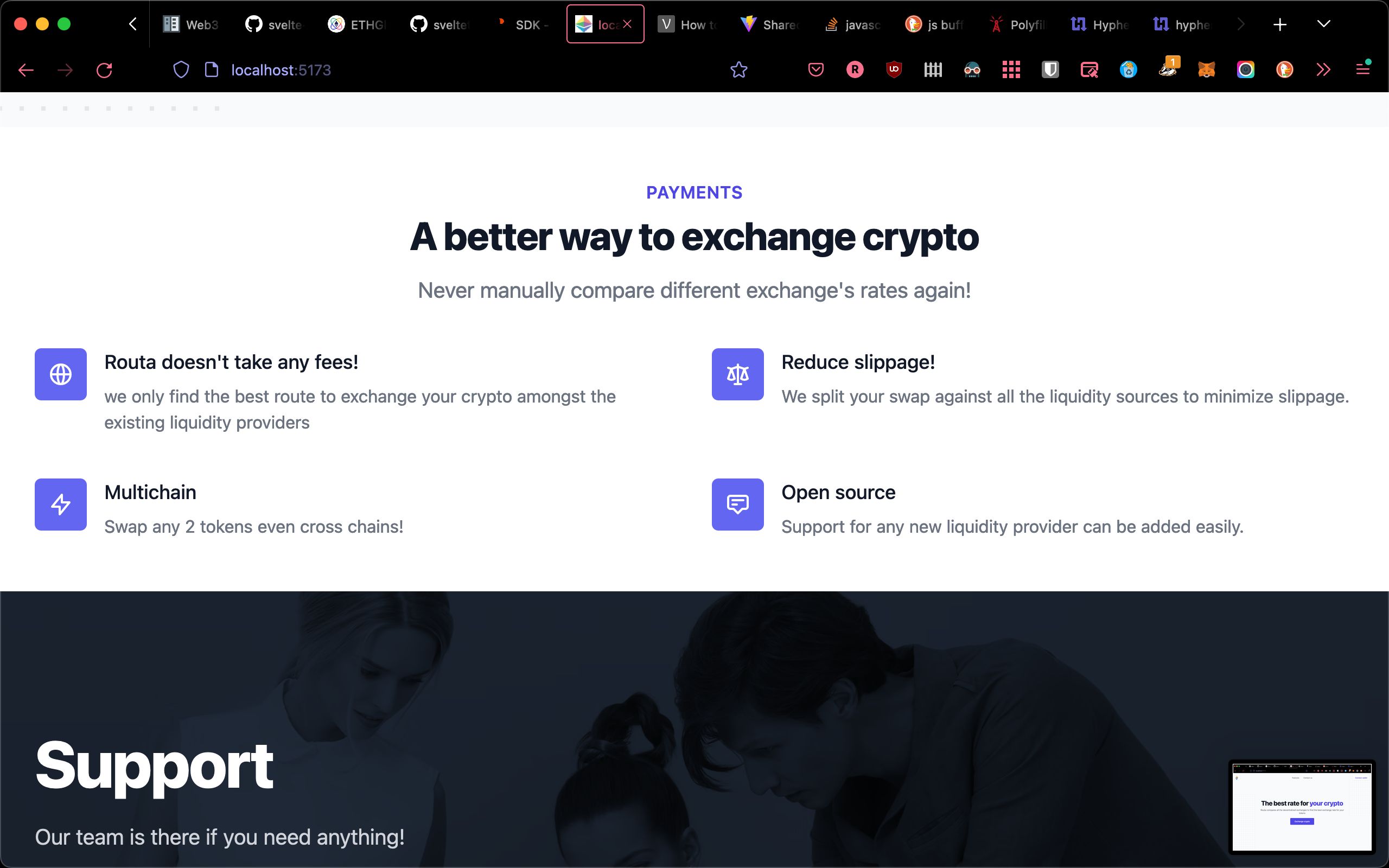Click the MetaMask fox icon in browser toolbar
This screenshot has height=868, width=1389.
[1206, 70]
